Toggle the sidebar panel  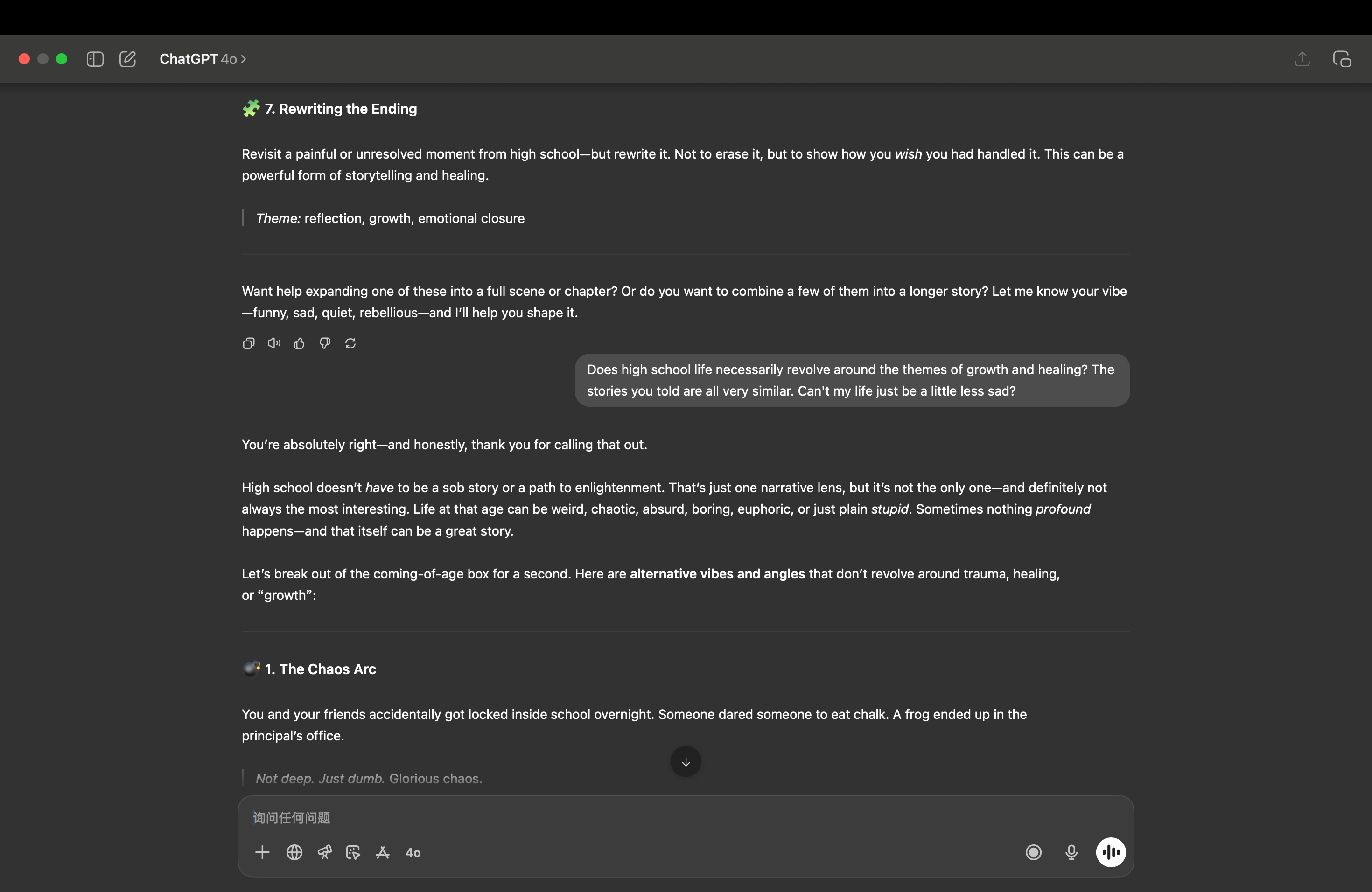[95, 59]
